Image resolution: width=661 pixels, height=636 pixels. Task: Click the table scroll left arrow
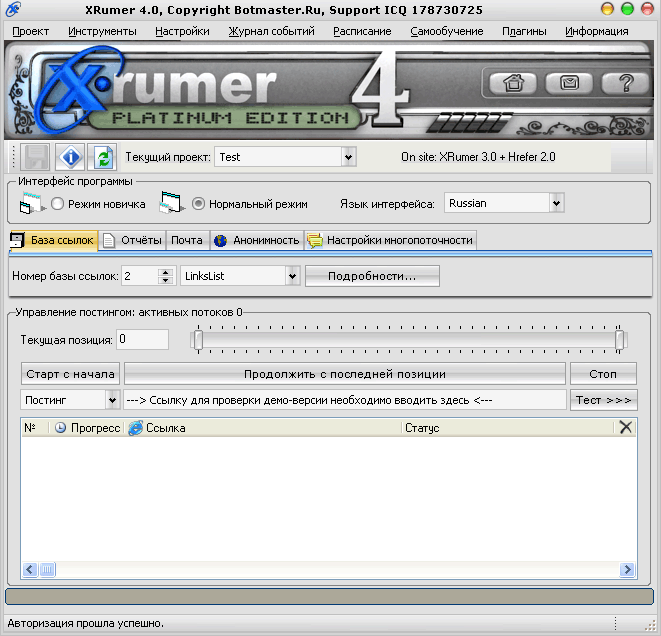pyautogui.click(x=30, y=570)
